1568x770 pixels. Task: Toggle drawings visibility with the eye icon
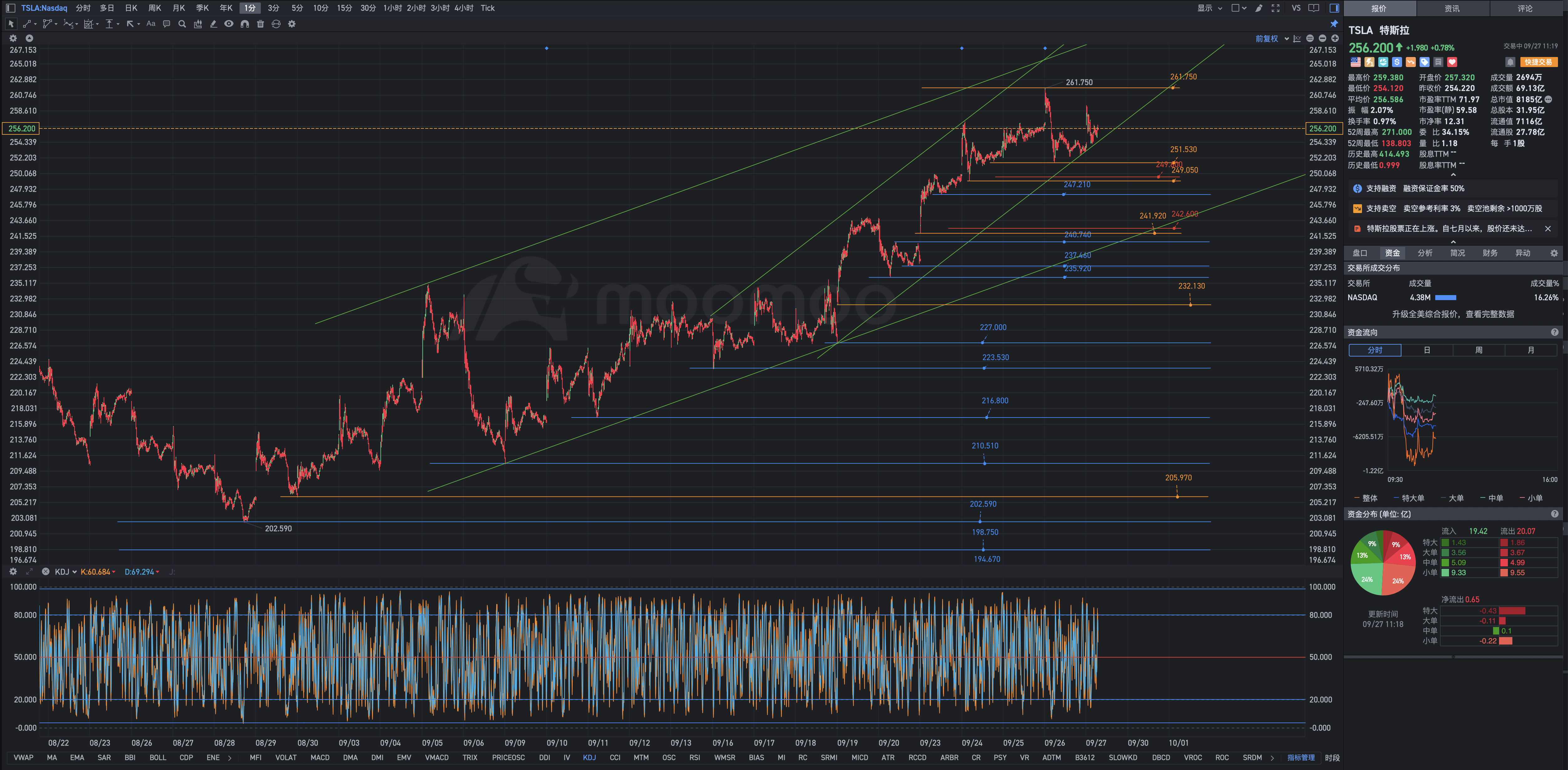point(229,24)
